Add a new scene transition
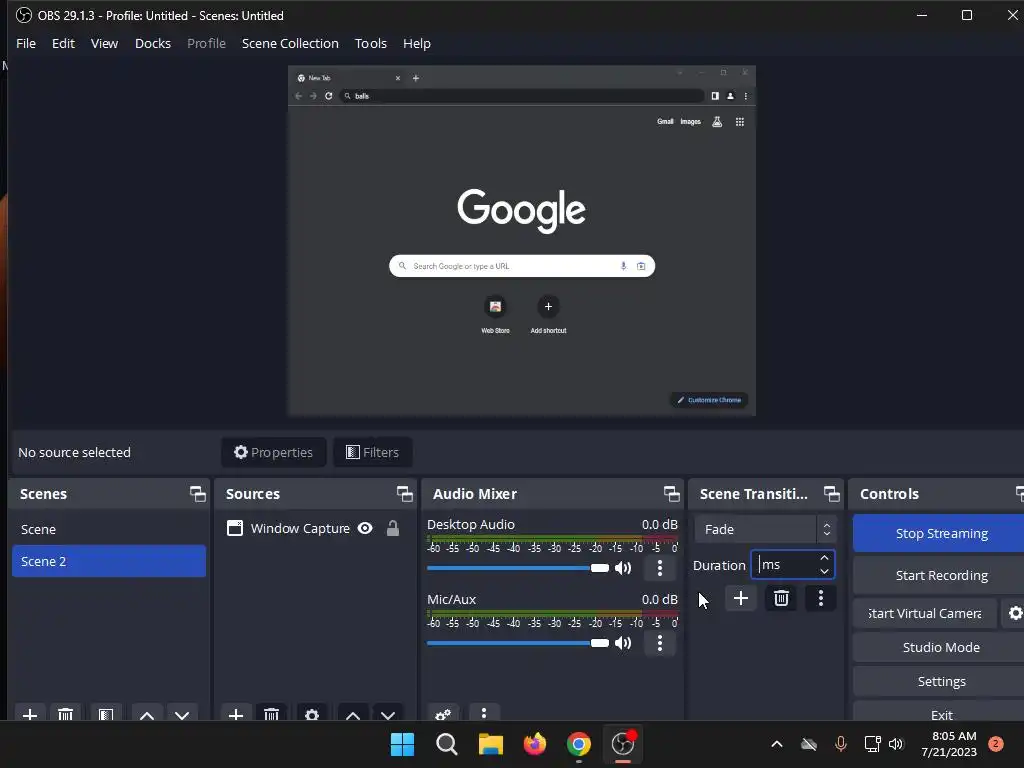The height and width of the screenshot is (768, 1024). [741, 598]
